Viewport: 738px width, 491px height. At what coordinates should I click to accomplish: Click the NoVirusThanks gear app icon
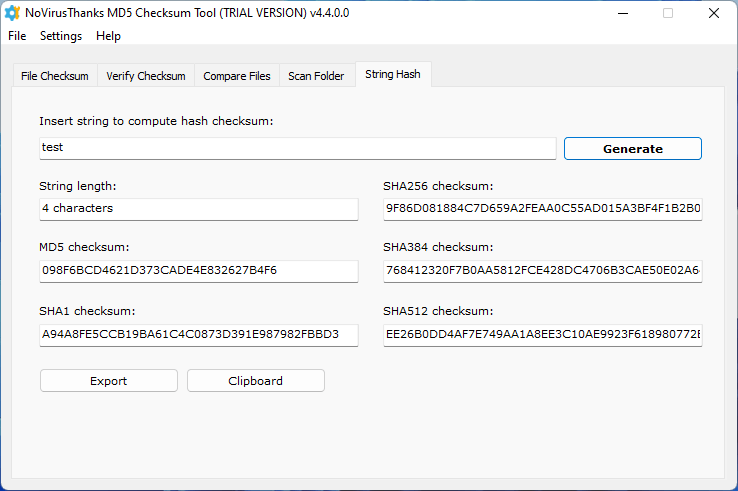pos(12,13)
